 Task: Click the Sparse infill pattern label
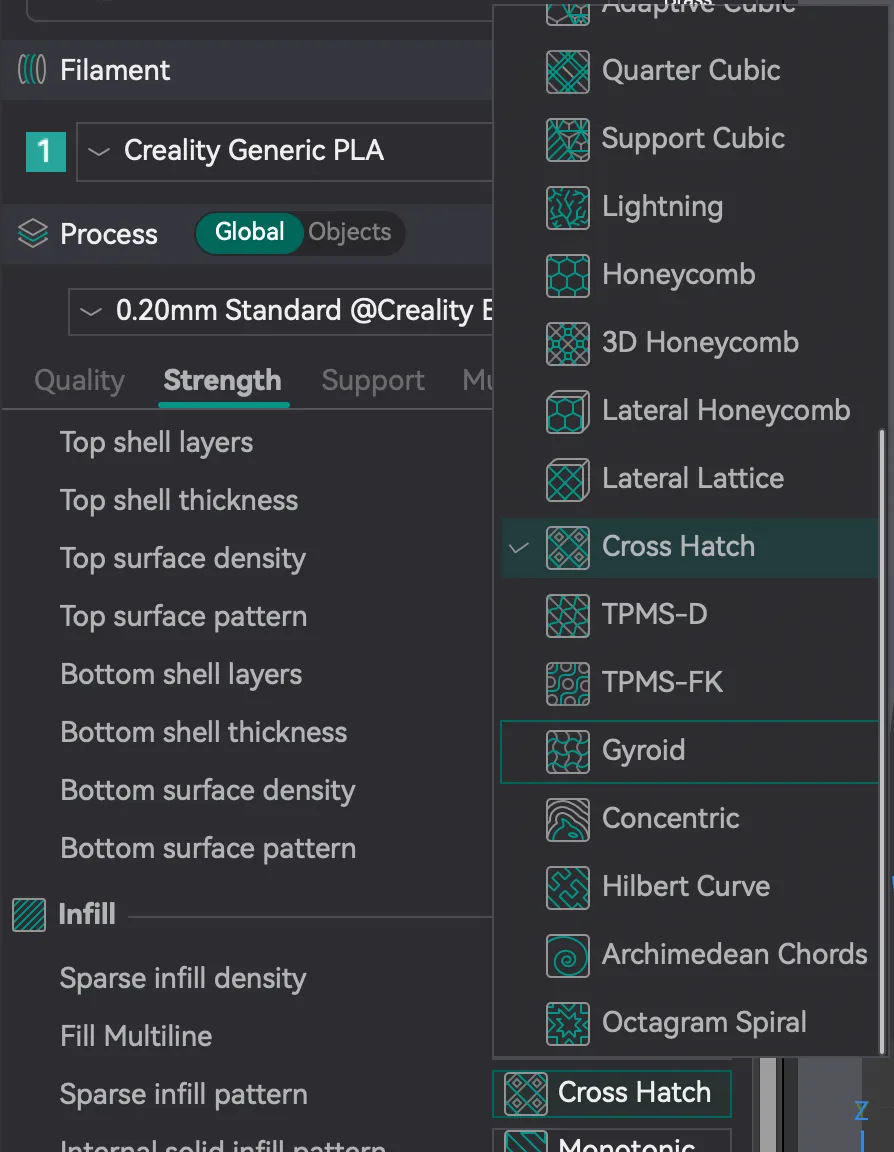184,1095
